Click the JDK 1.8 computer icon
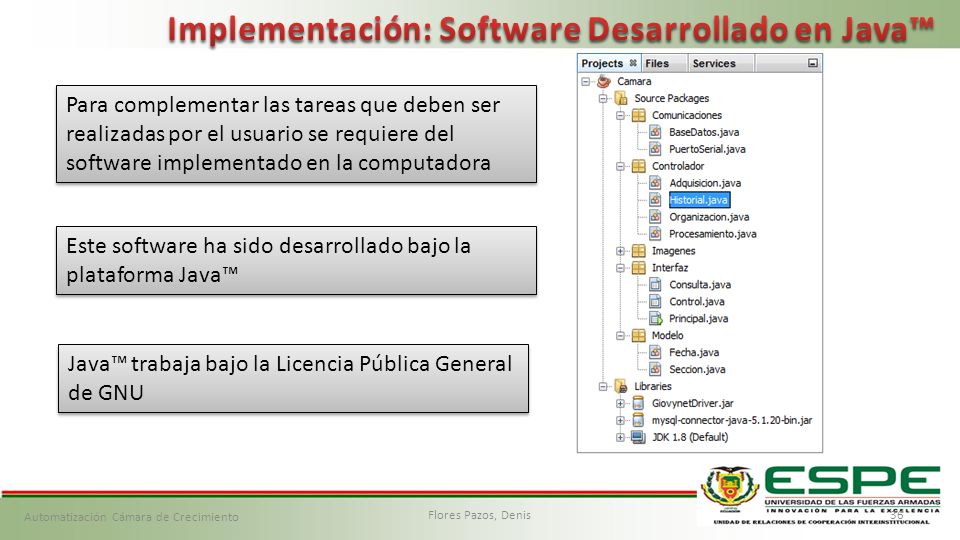Image resolution: width=960 pixels, height=540 pixels. (x=639, y=437)
